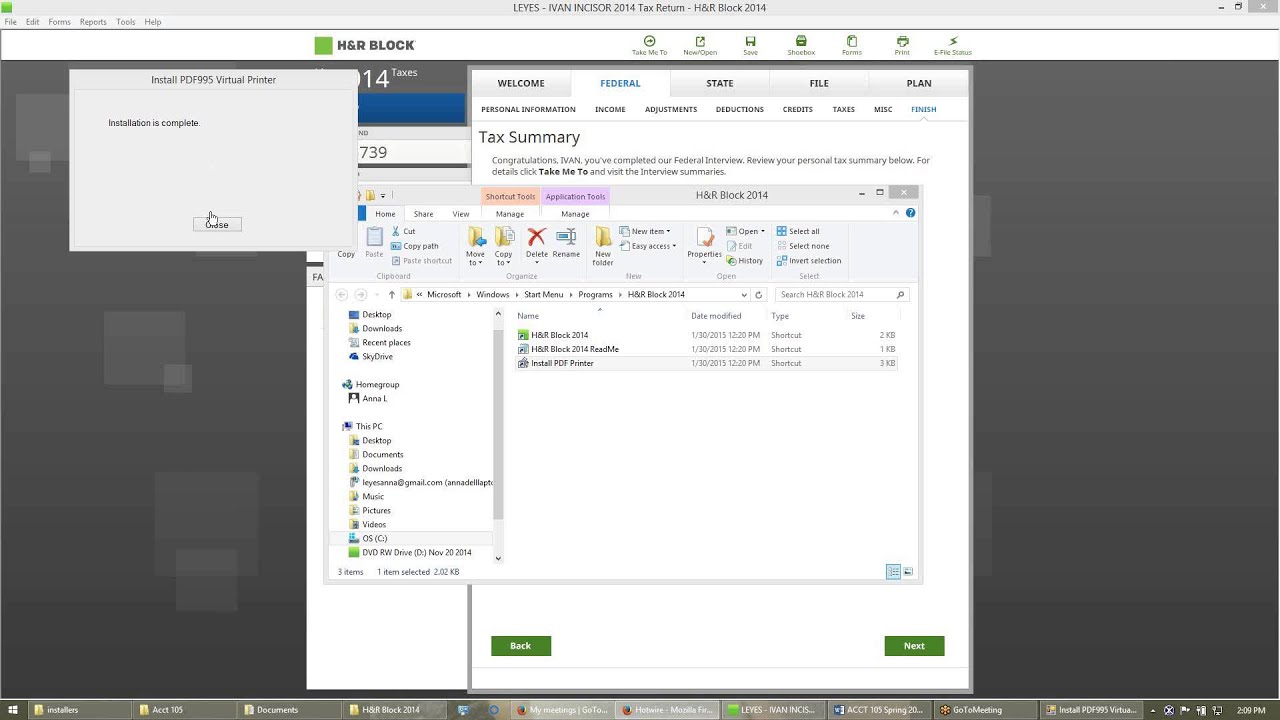This screenshot has height=720, width=1280.
Task: Click Invert selection in the ribbon
Action: (809, 261)
